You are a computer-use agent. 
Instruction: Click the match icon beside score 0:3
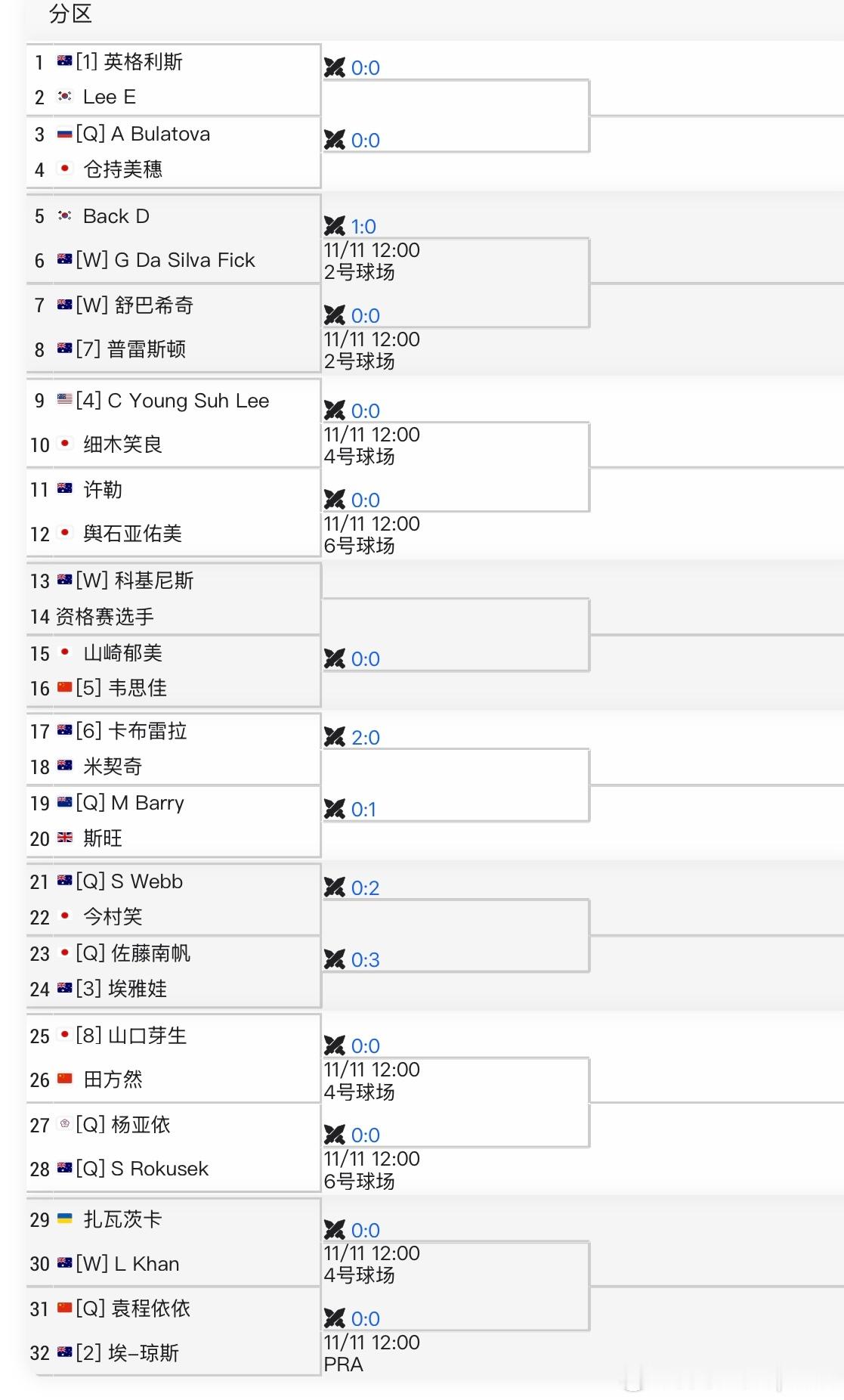334,959
